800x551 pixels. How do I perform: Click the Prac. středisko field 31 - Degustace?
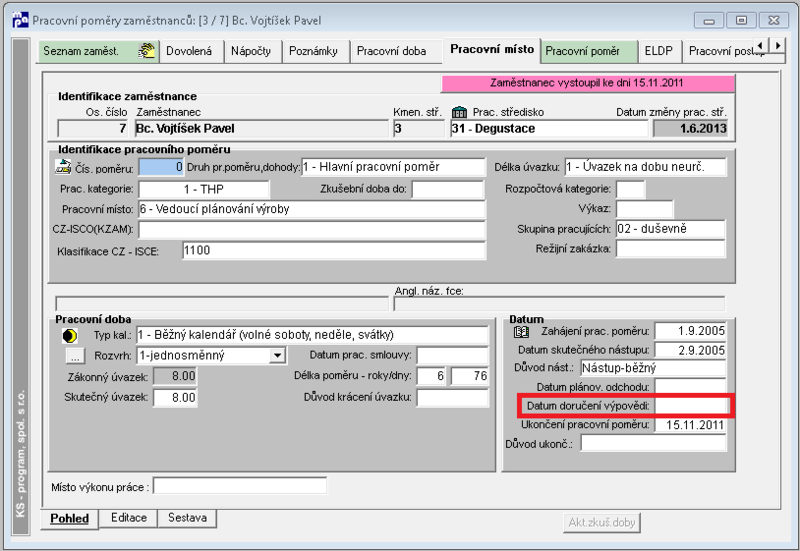(x=548, y=129)
